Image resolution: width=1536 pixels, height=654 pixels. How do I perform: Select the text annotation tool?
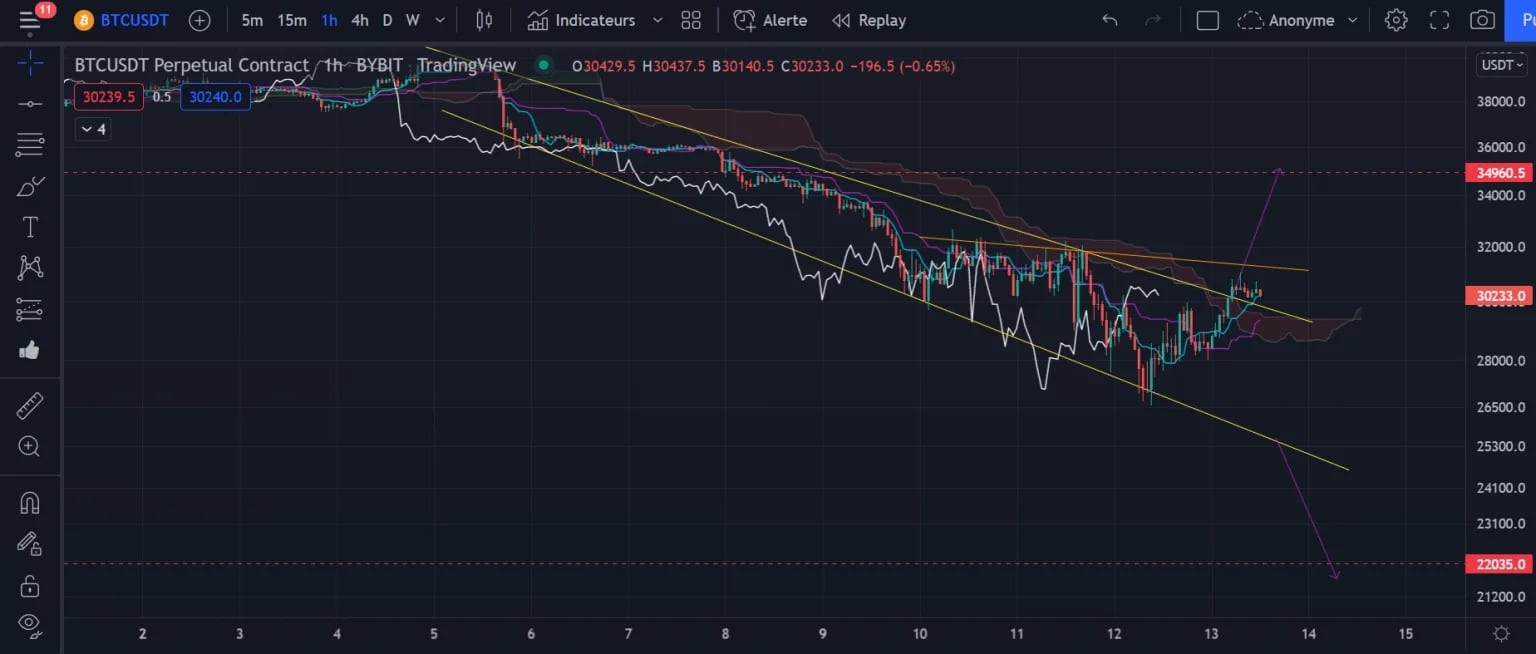30,227
